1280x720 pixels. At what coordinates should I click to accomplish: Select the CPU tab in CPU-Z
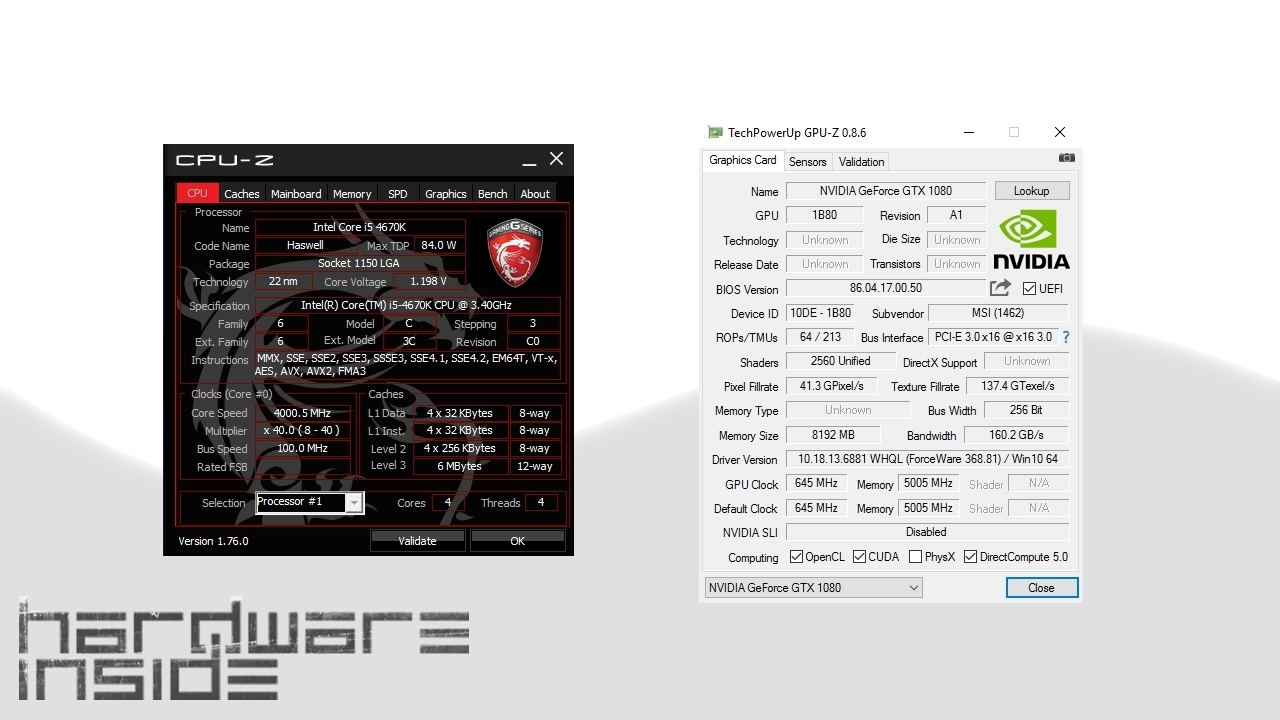click(197, 193)
